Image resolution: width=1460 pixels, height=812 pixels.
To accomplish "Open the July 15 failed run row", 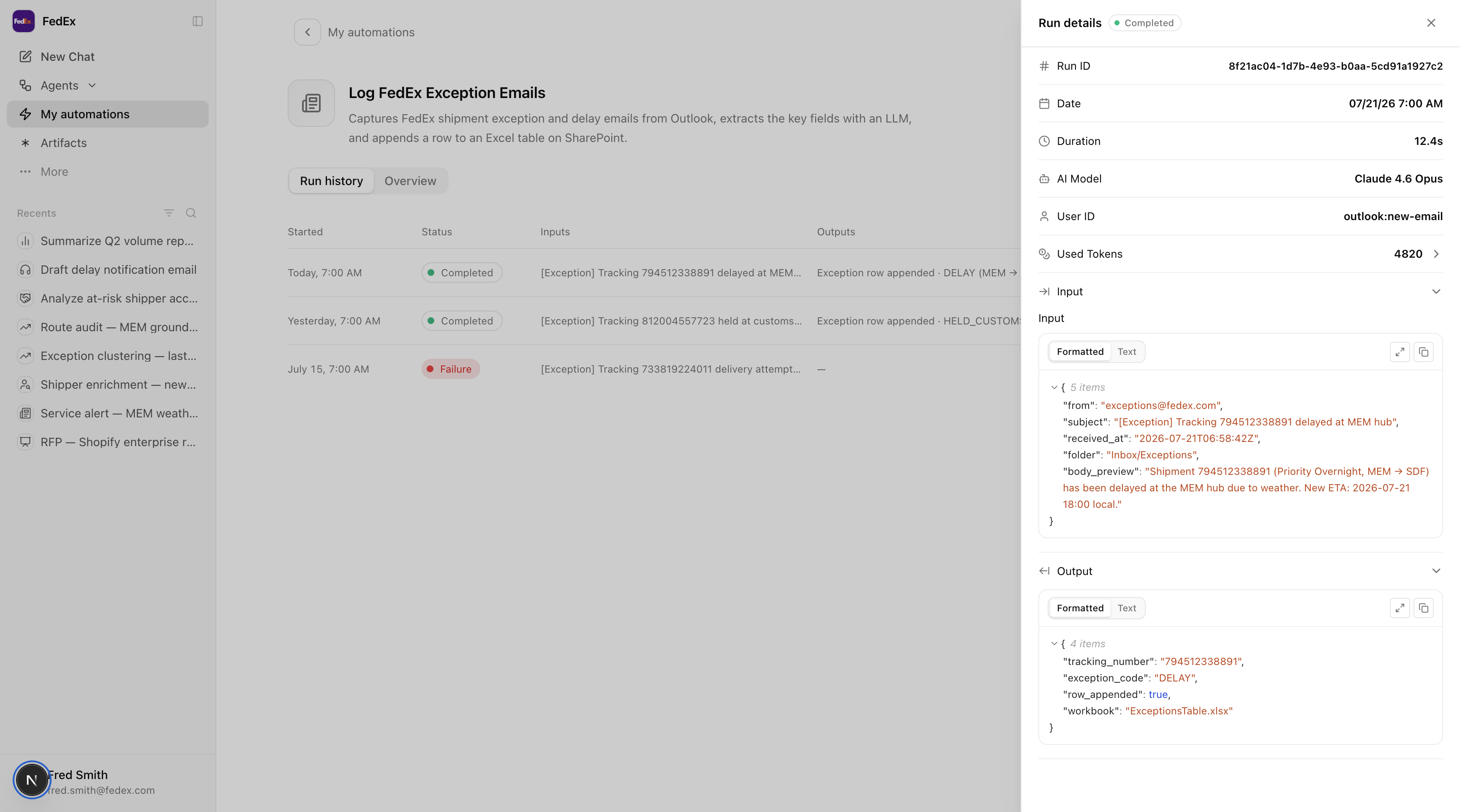I will pyautogui.click(x=654, y=369).
